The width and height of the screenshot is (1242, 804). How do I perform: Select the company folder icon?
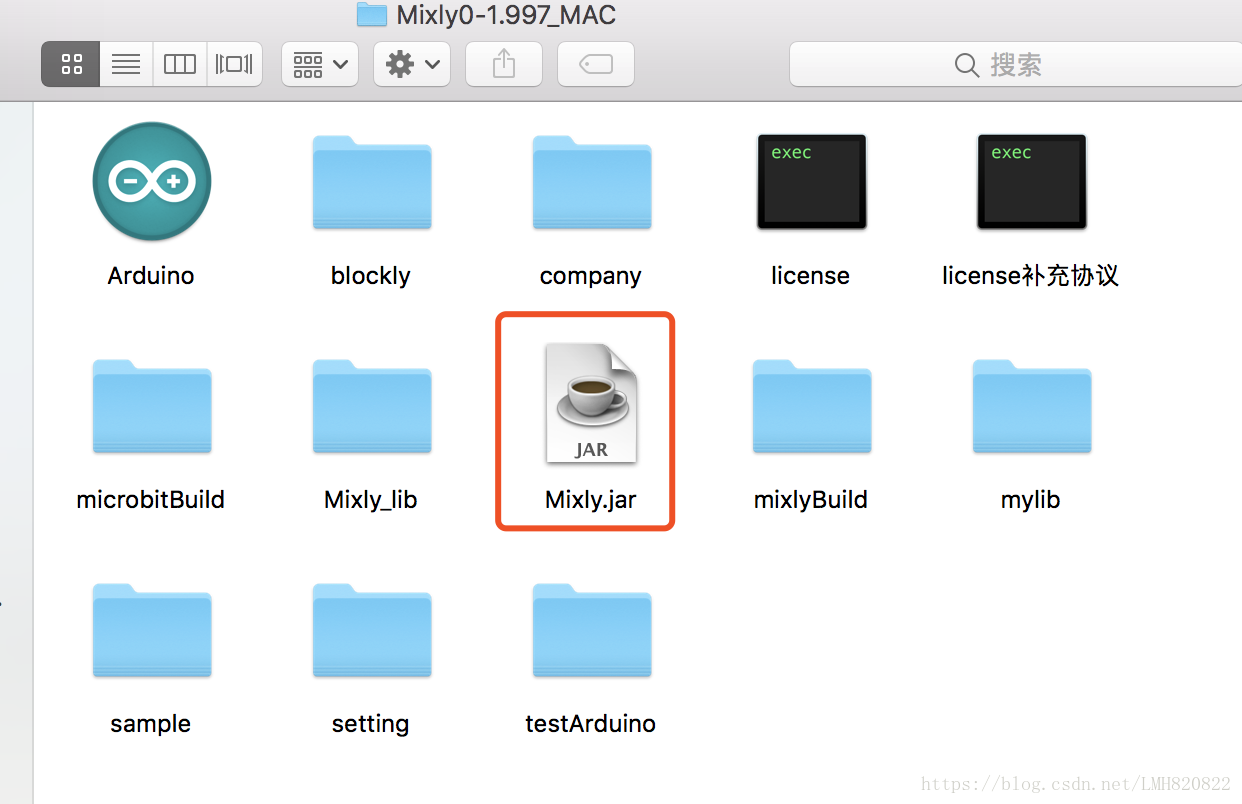(592, 184)
